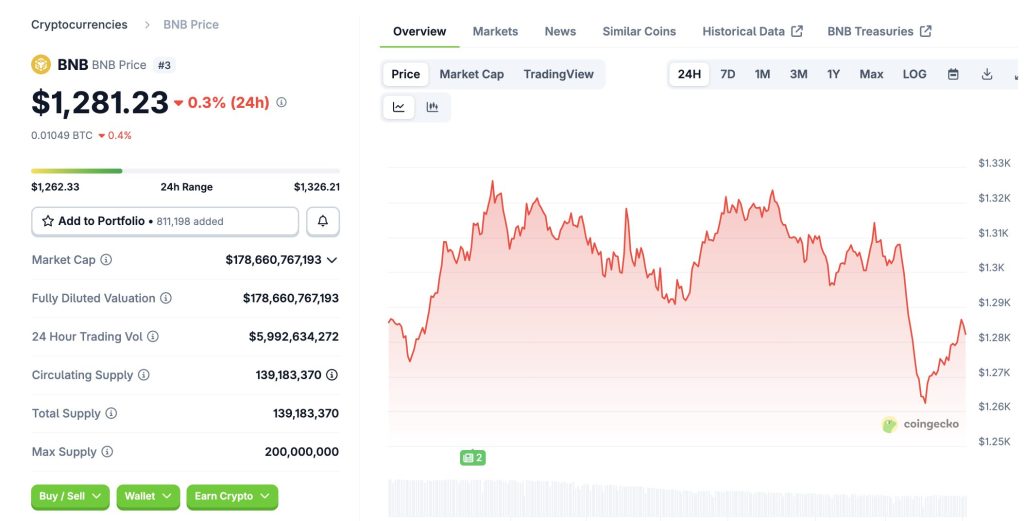Click the info icon beside Market Cap
The image size is (1024, 521).
pyautogui.click(x=106, y=260)
